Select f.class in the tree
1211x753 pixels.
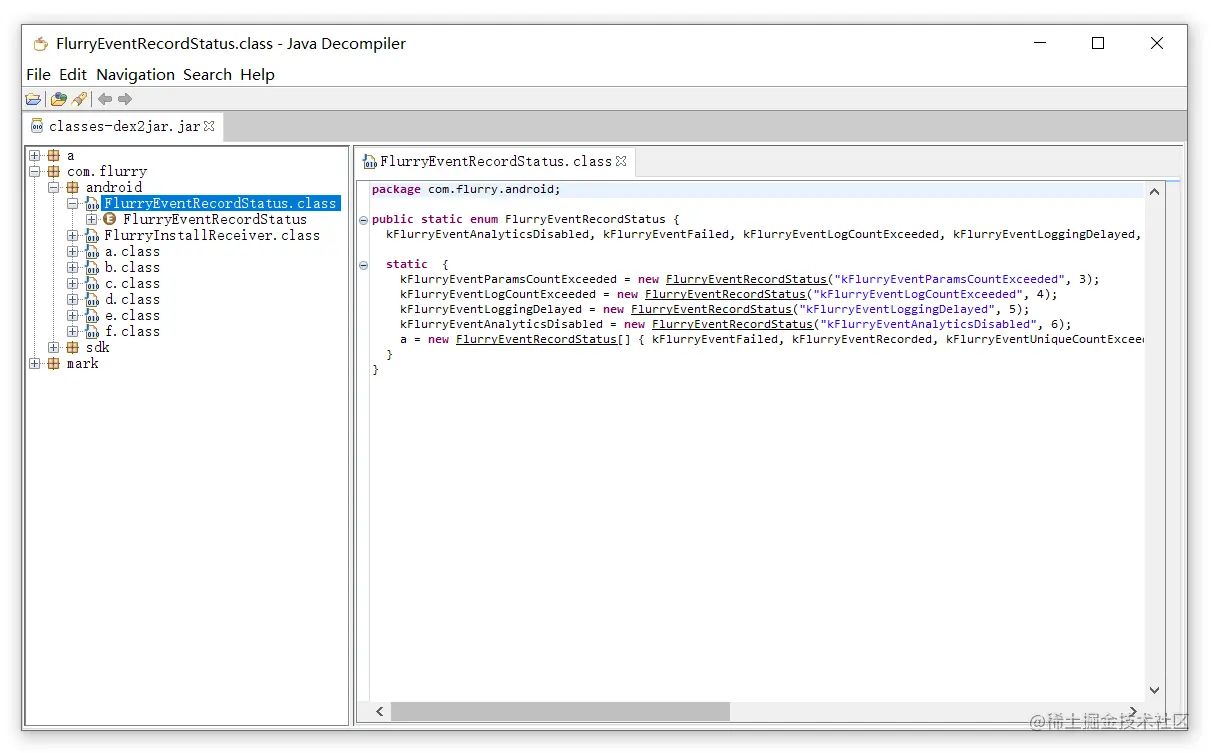tap(132, 332)
